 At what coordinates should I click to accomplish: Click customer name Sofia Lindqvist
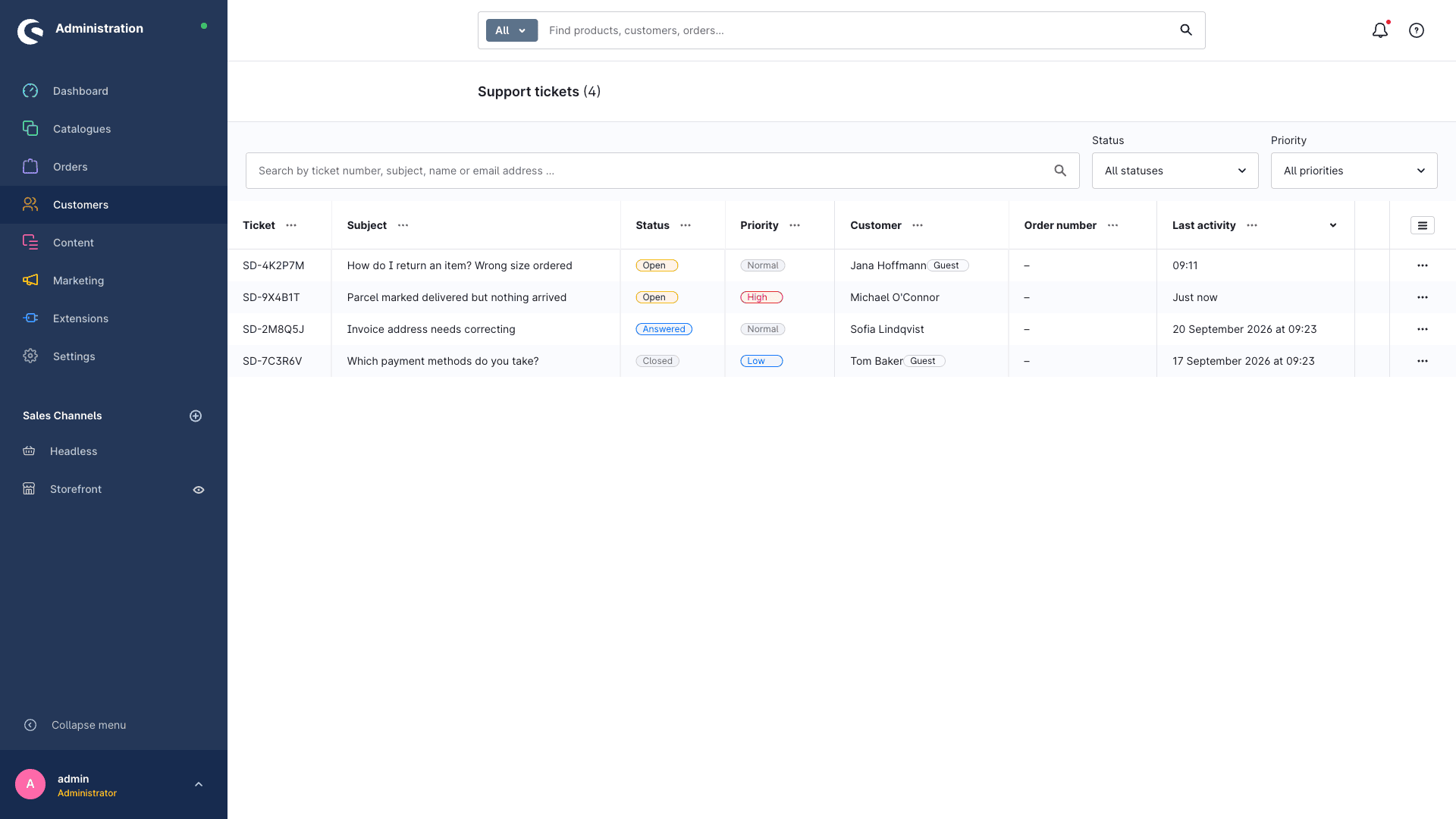(886, 329)
